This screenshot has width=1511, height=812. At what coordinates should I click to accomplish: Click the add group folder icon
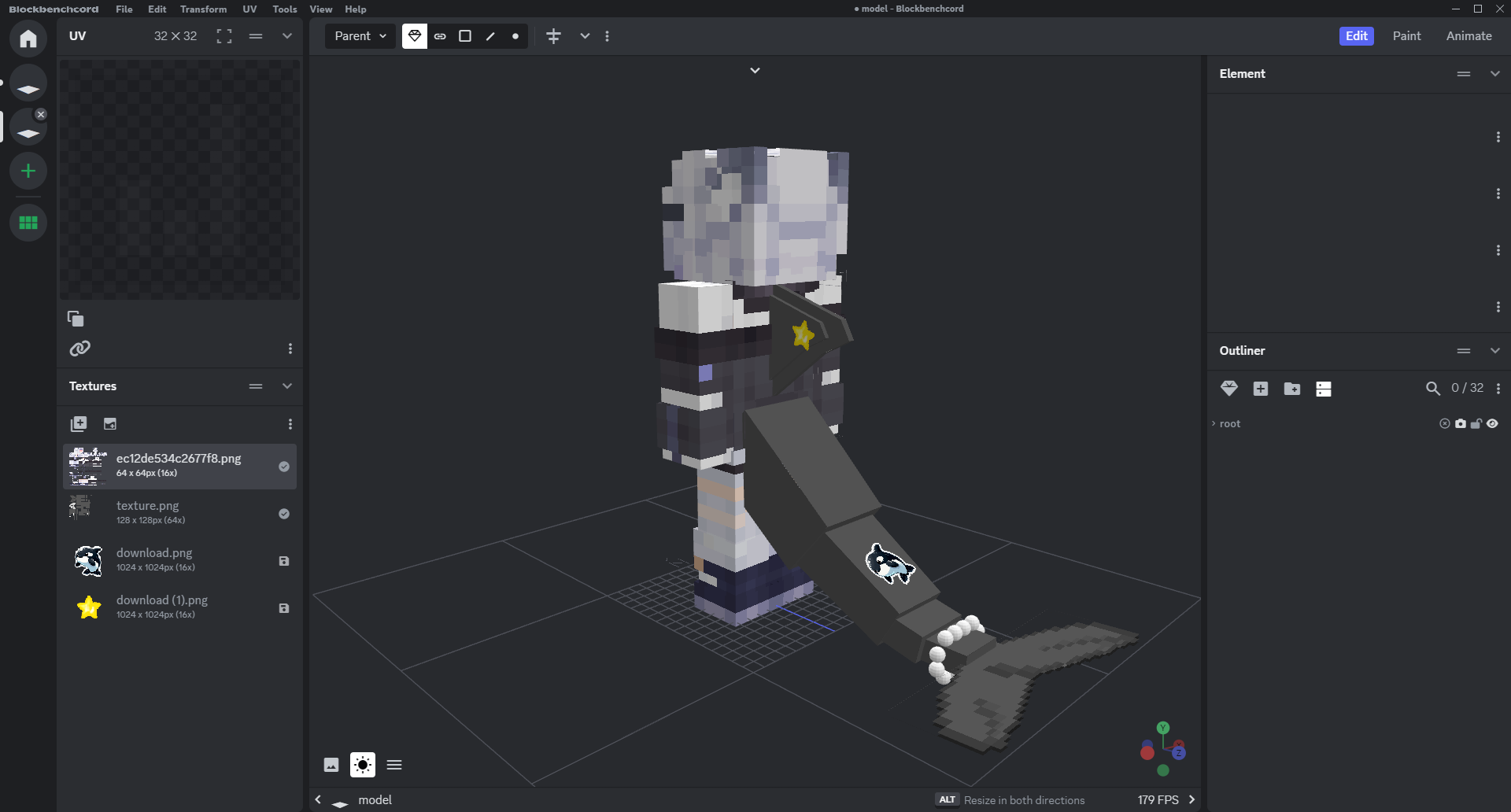(x=1292, y=389)
